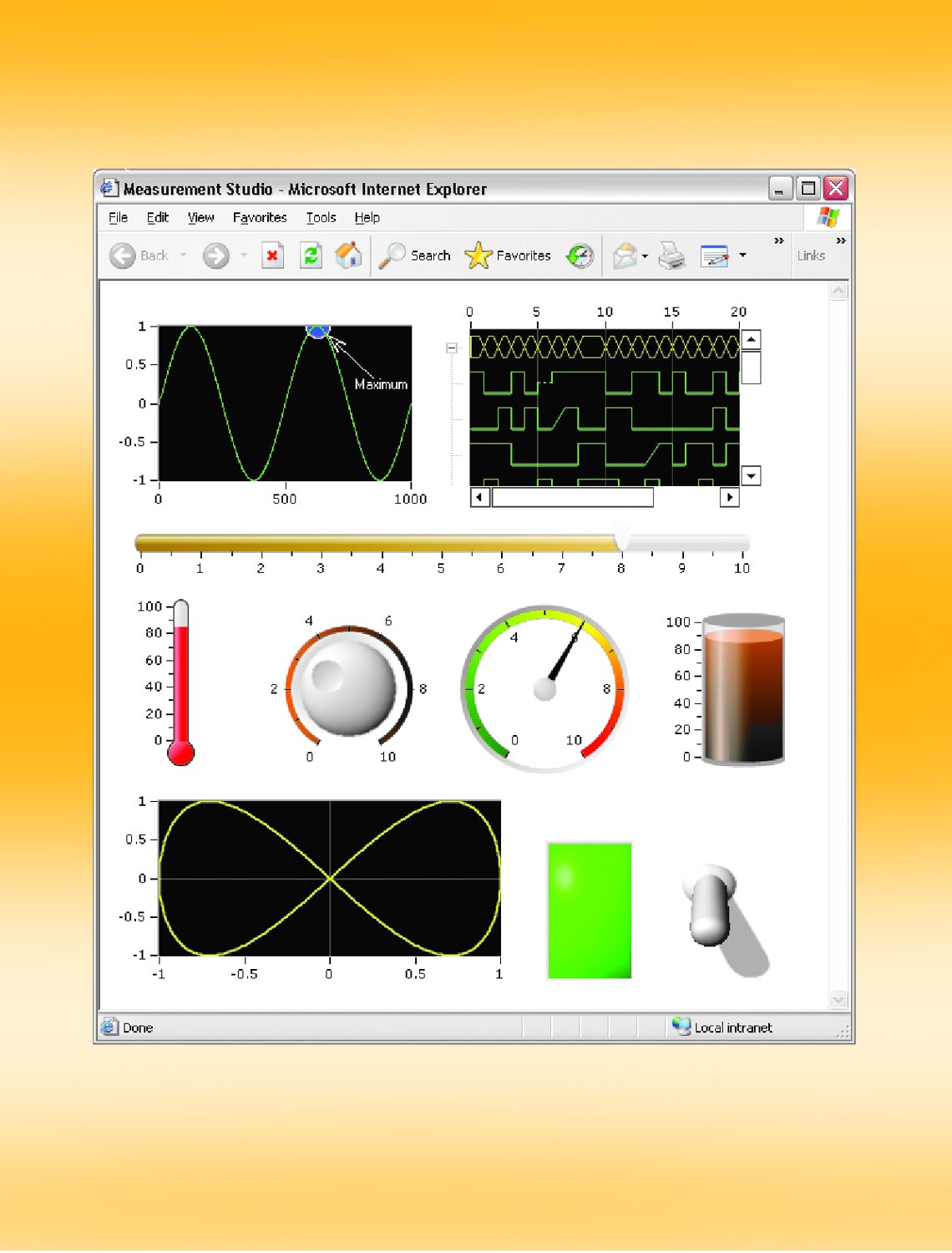Open the Favorites star panel
The image size is (952, 1253).
478,256
